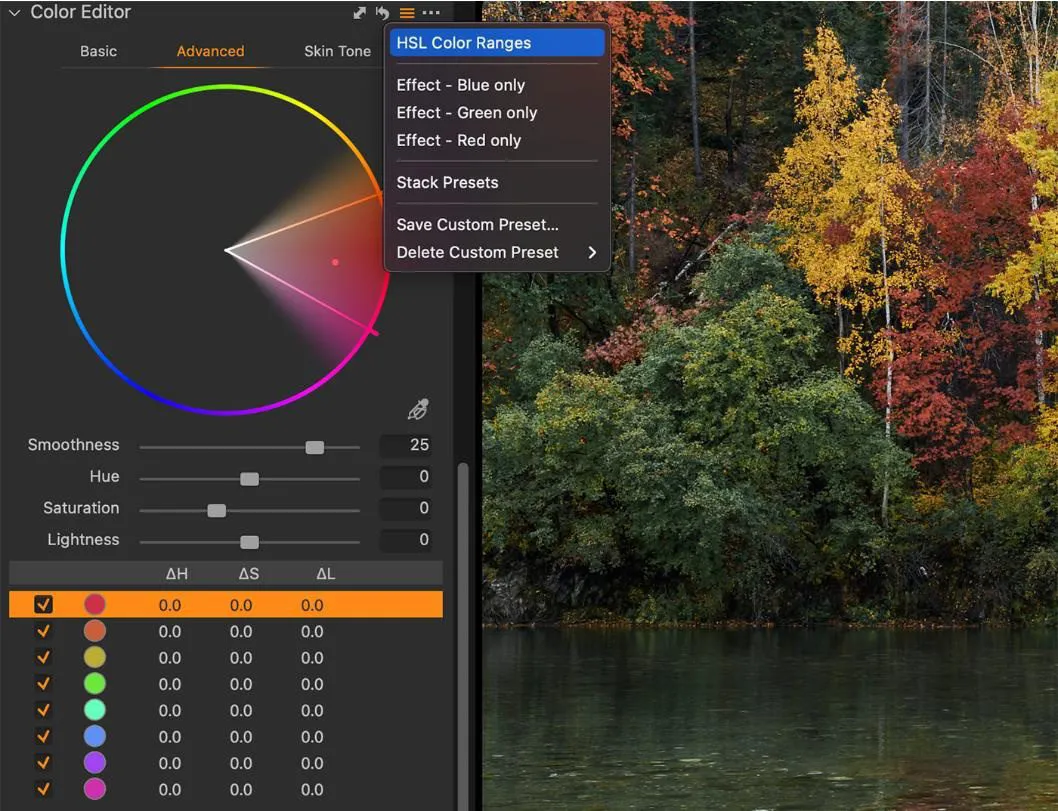The height and width of the screenshot is (811, 1058).
Task: Switch to the Advanced tab
Action: [x=211, y=51]
